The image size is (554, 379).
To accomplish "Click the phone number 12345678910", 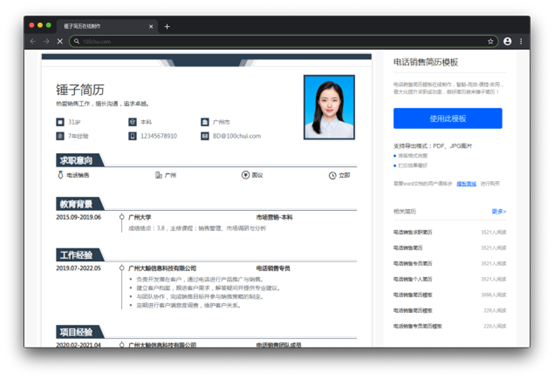I will point(159,136).
